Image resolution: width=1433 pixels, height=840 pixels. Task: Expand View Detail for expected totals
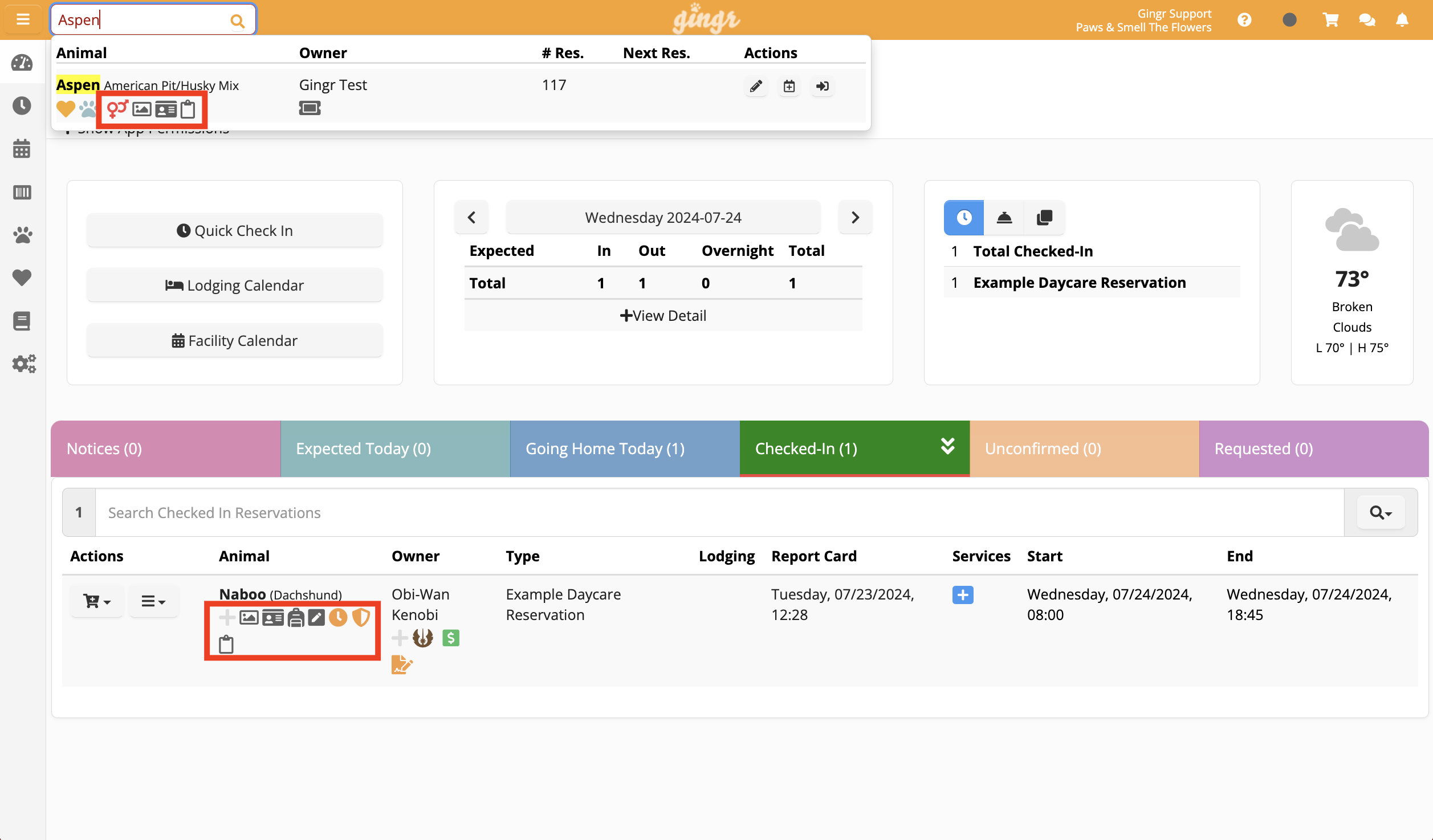(663, 316)
